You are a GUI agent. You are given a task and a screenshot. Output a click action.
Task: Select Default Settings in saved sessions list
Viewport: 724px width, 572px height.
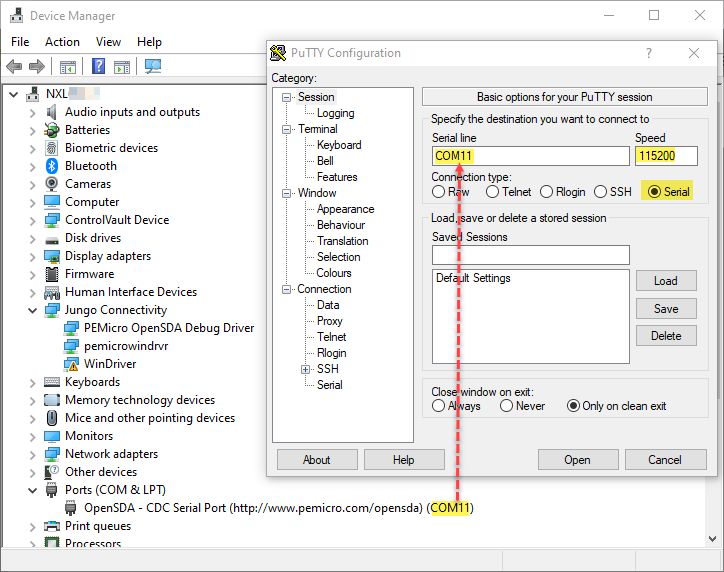[473, 278]
